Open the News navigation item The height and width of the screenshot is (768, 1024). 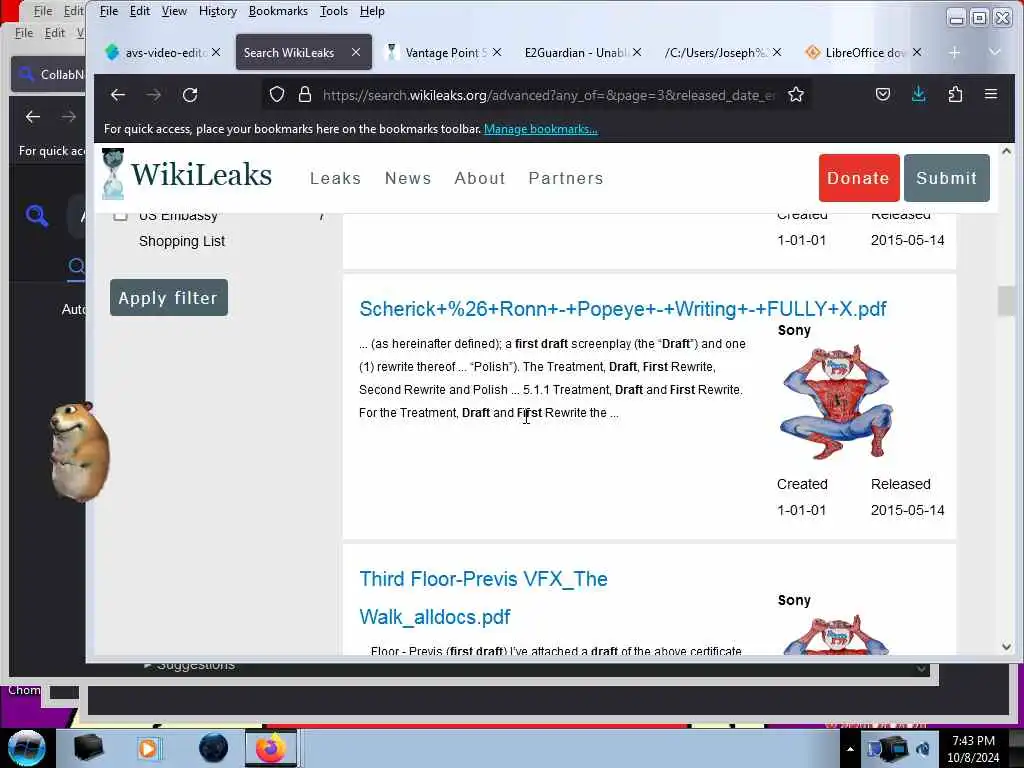[408, 178]
